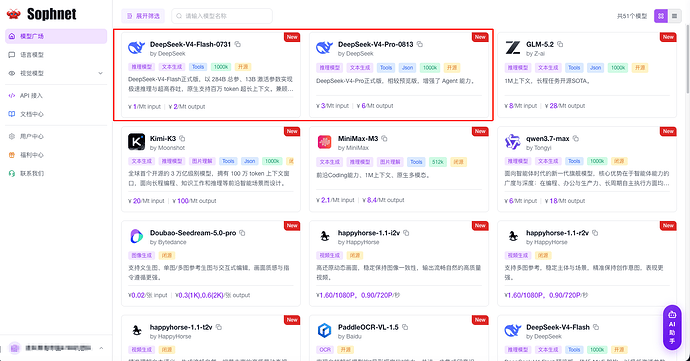The height and width of the screenshot is (361, 690).
Task: Open the AI 助手 floating button
Action: coord(672,328)
